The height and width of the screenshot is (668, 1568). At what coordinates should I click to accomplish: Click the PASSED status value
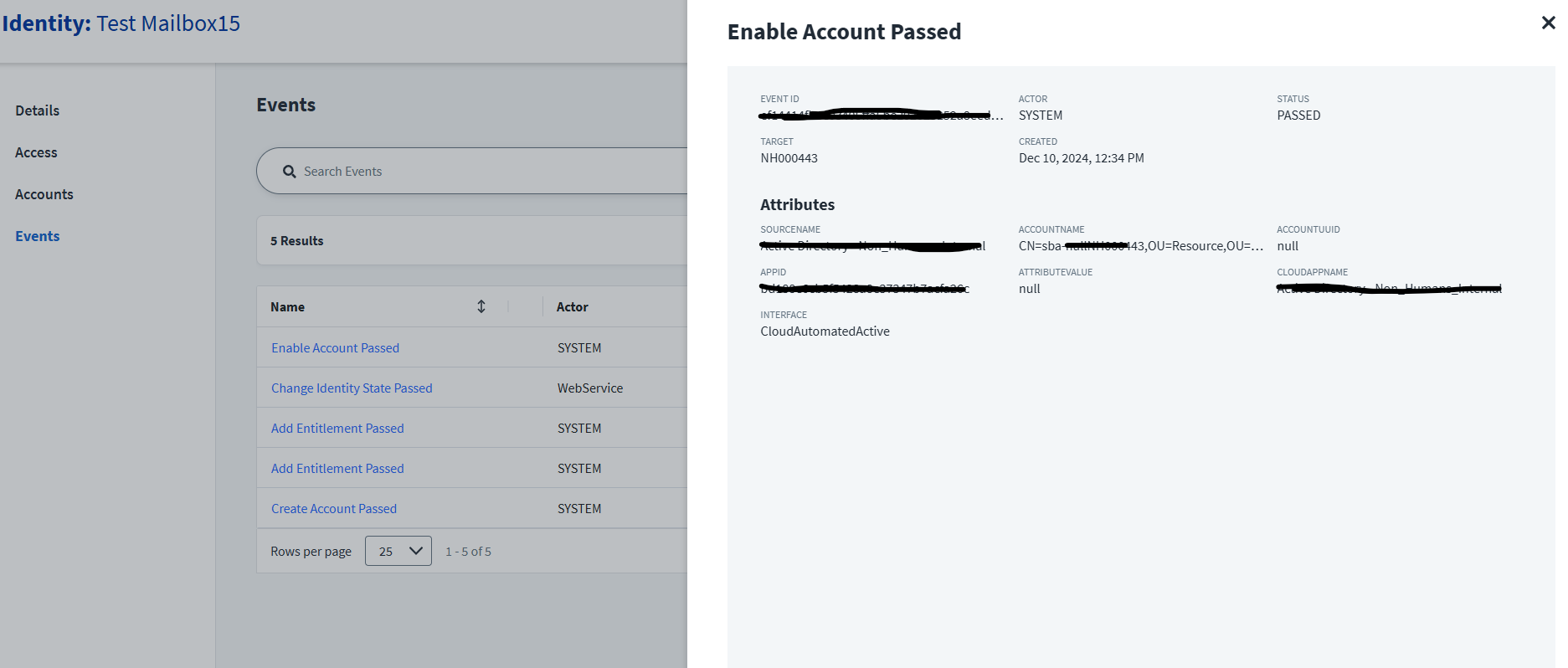[1298, 116]
